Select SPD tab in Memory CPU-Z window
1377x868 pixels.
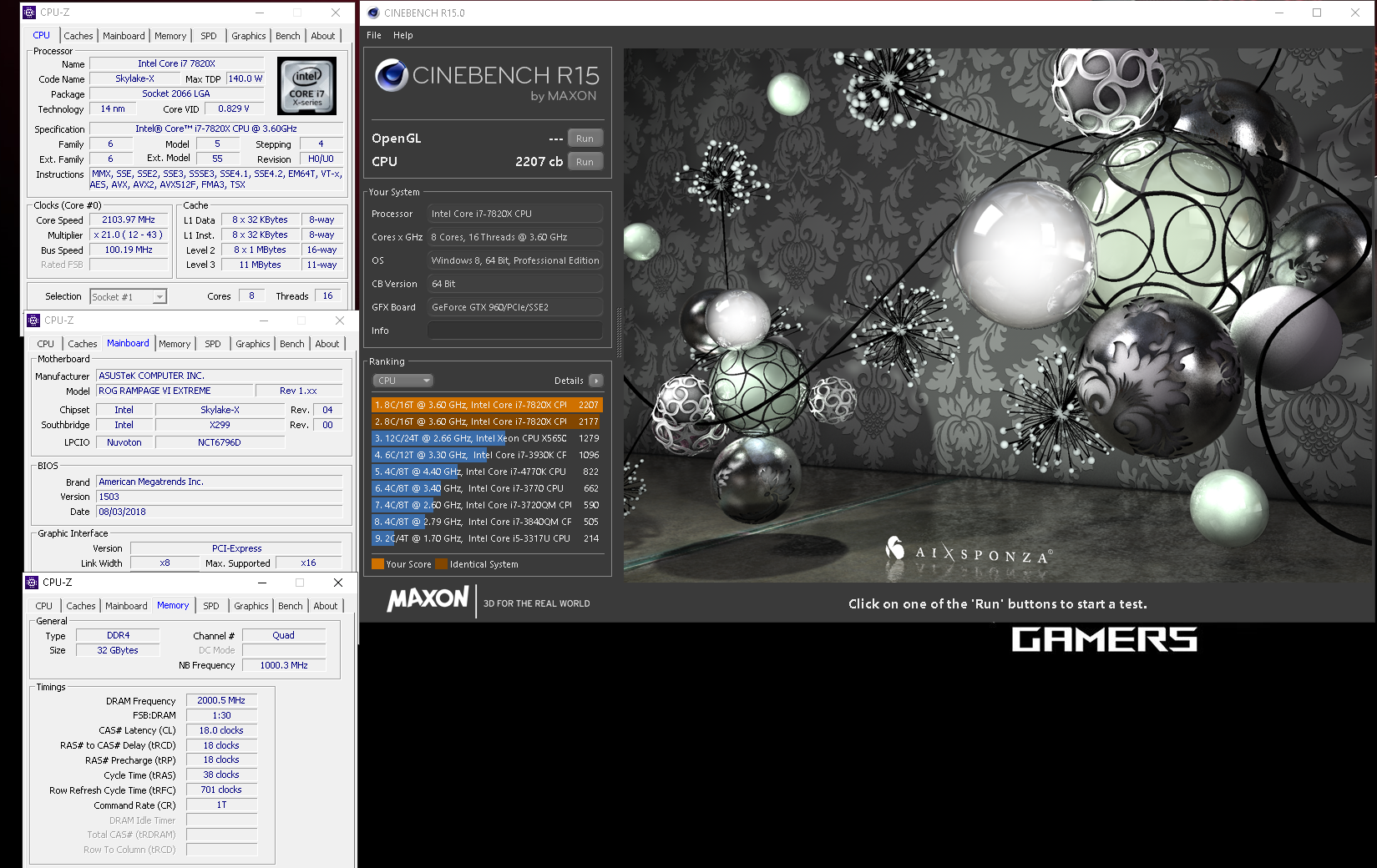click(211, 606)
